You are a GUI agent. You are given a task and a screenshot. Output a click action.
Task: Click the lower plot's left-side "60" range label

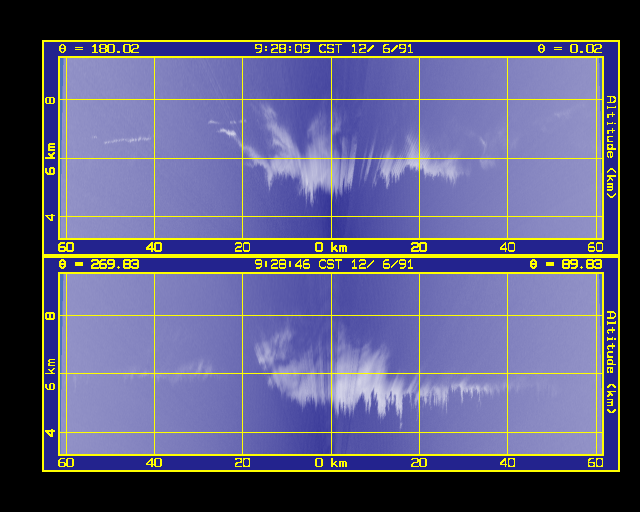pyautogui.click(x=66, y=463)
